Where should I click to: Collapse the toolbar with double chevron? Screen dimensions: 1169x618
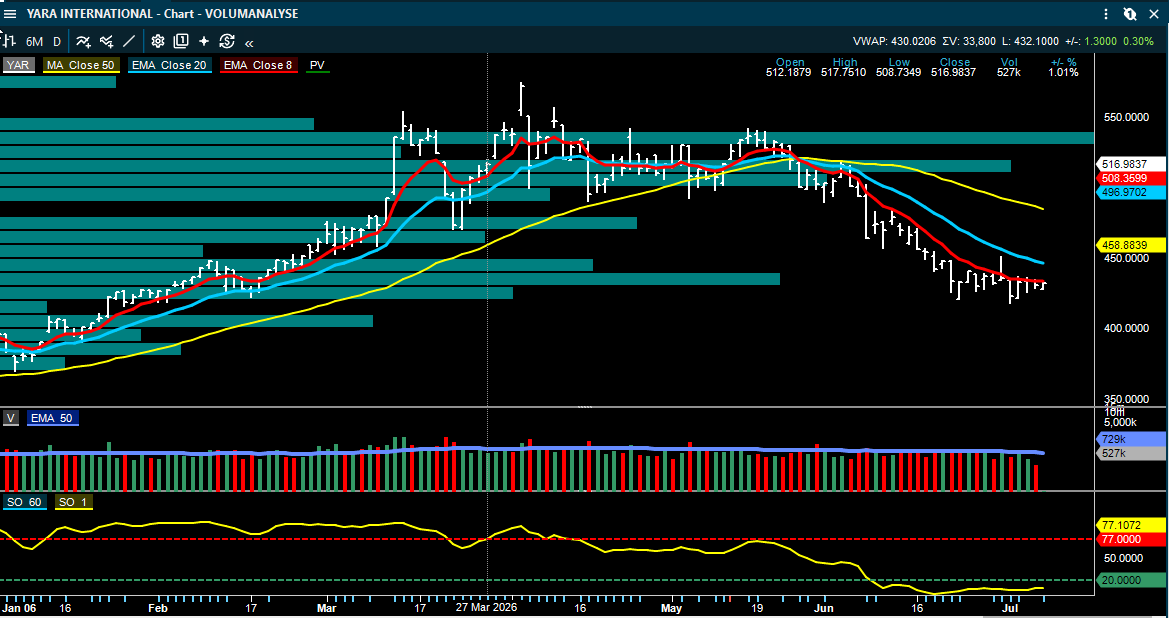(x=249, y=42)
